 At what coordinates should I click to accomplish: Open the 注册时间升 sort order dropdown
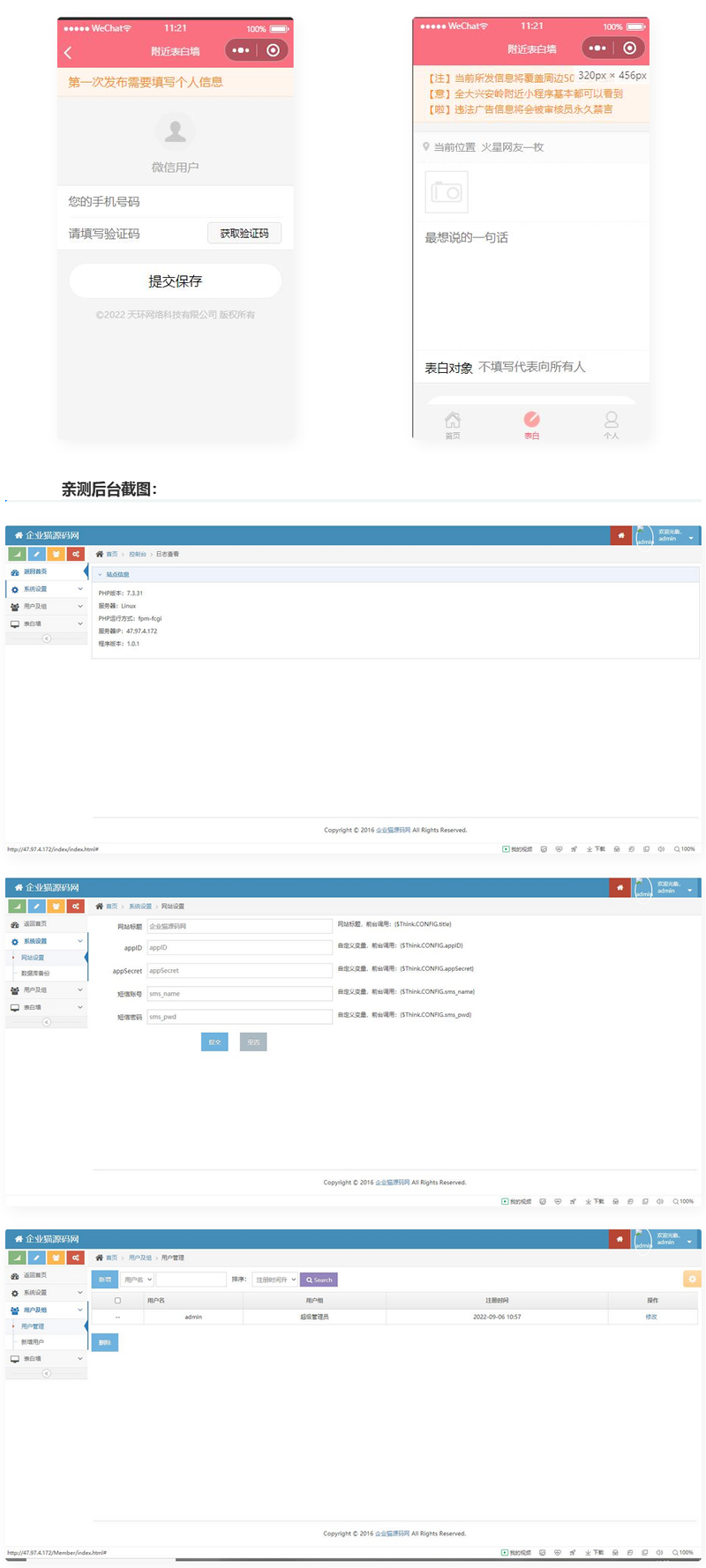pos(275,1280)
